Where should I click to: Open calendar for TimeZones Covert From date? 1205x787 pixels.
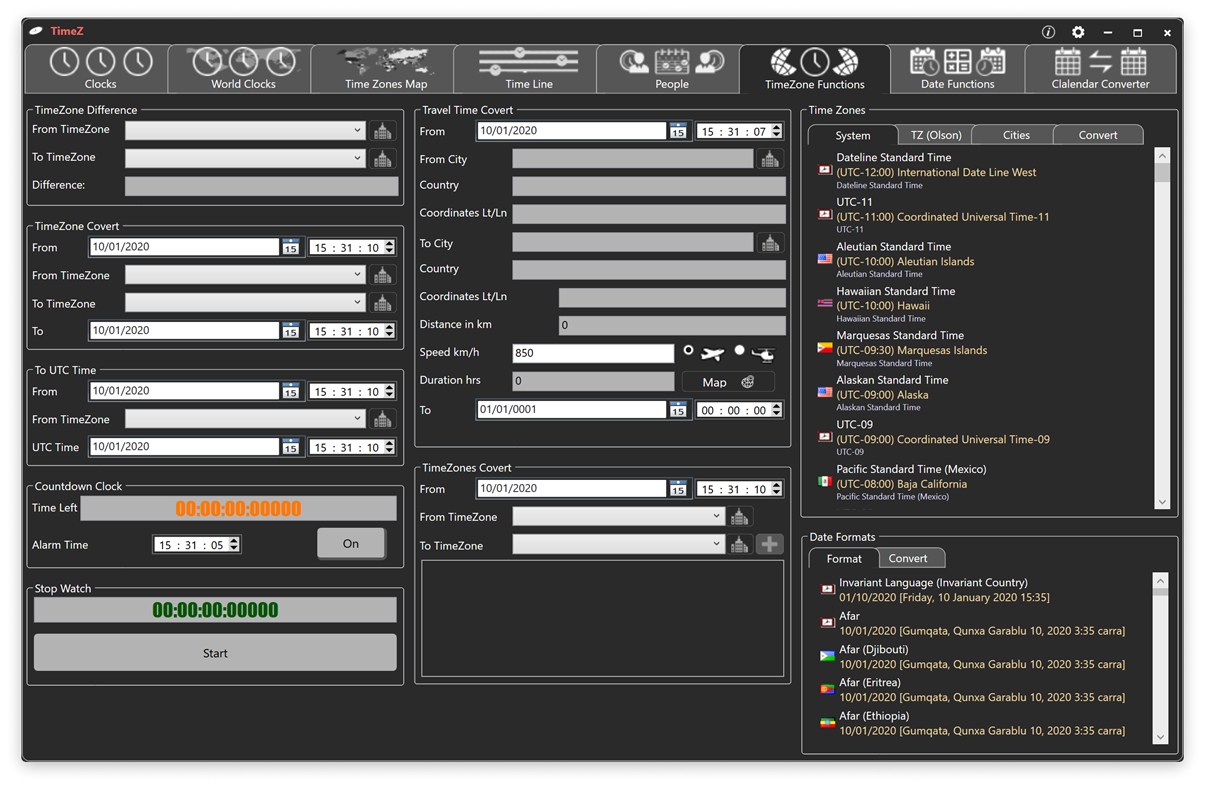pos(678,489)
